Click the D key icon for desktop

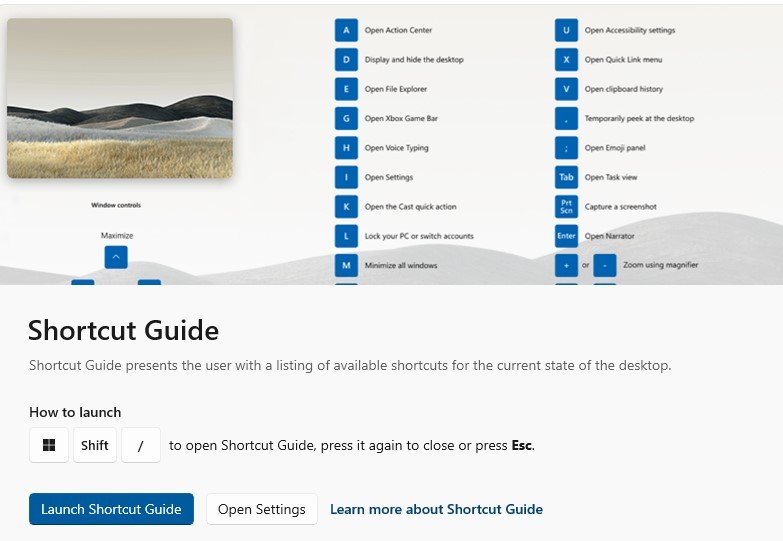[x=346, y=59]
